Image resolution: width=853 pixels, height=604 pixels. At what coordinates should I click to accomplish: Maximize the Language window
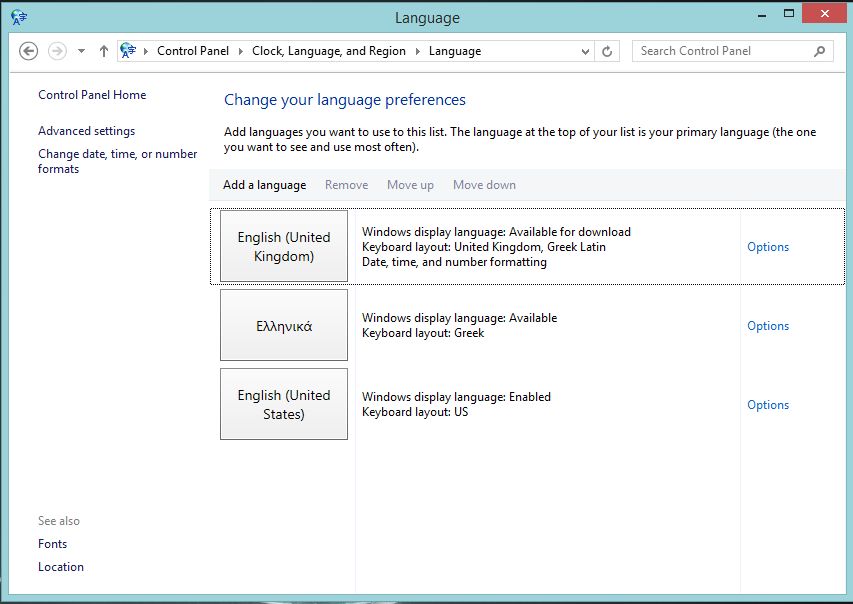coord(789,14)
